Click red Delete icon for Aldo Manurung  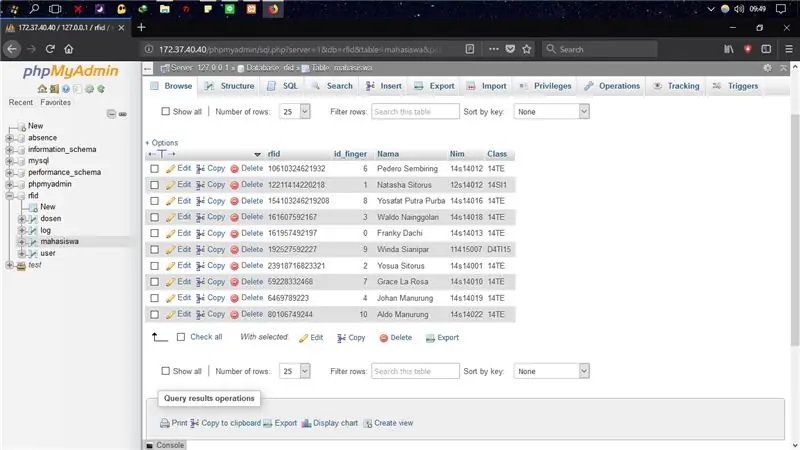click(x=234, y=315)
